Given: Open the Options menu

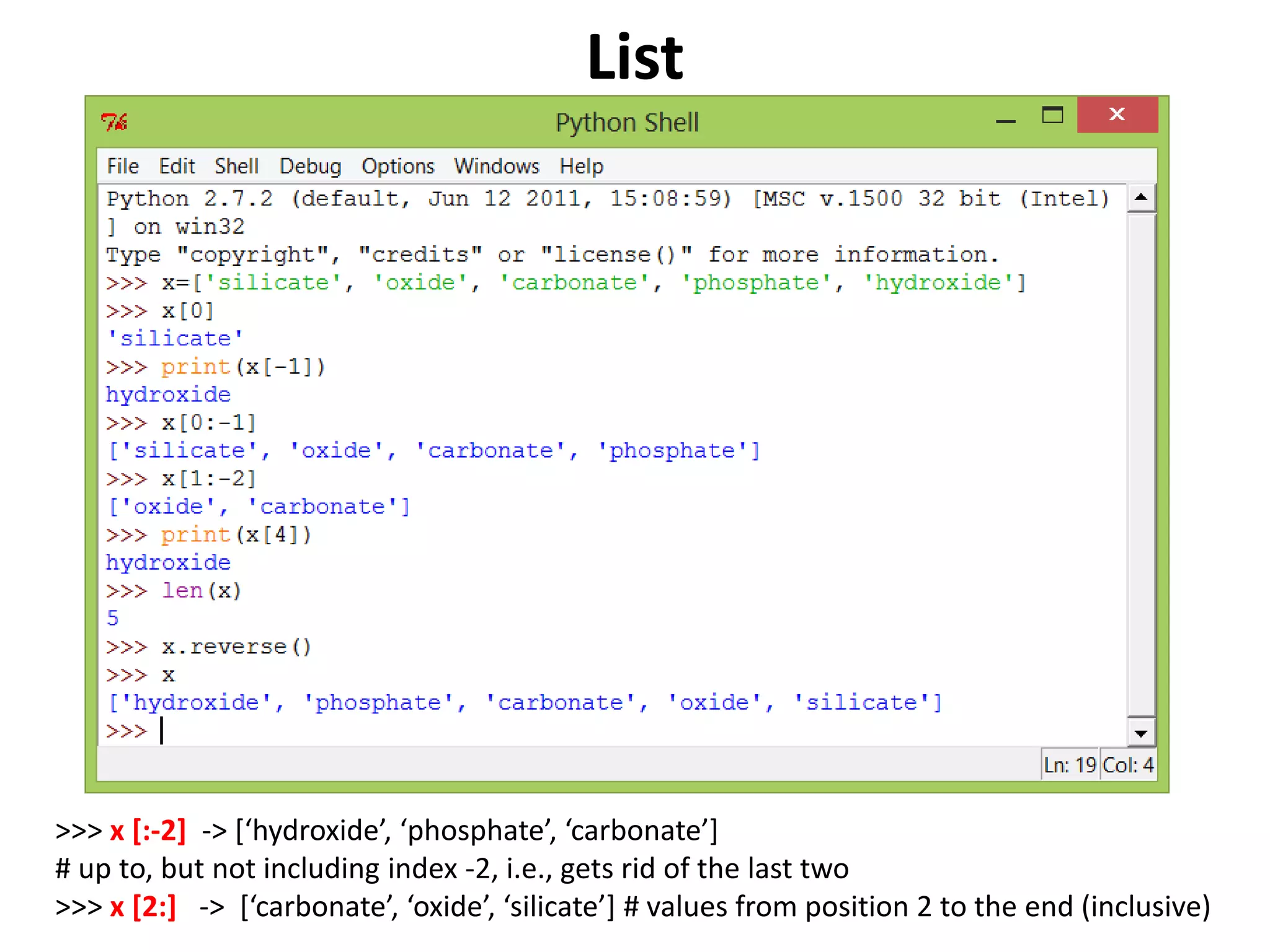Looking at the screenshot, I should [x=397, y=166].
